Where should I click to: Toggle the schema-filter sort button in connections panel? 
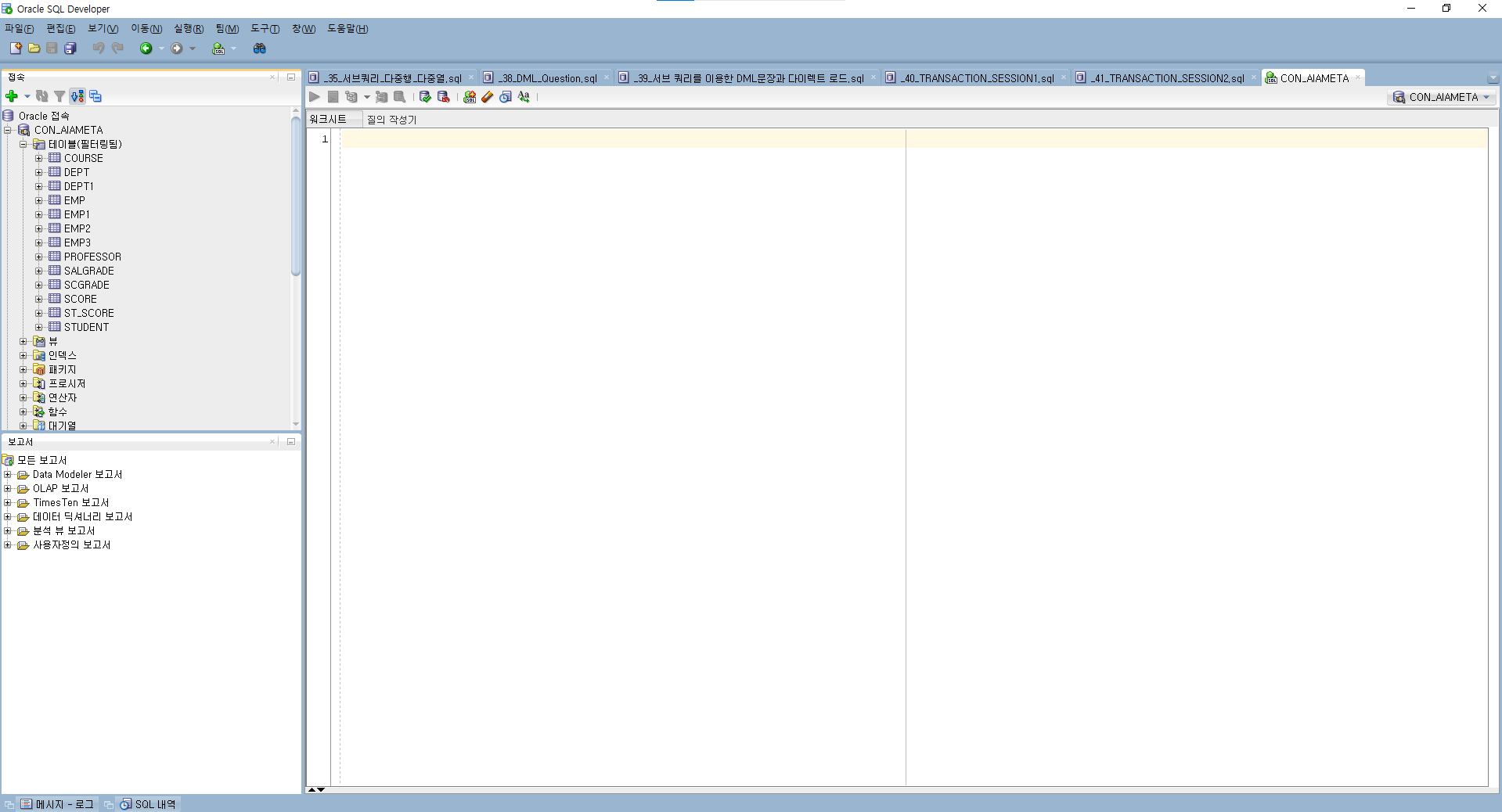point(77,96)
